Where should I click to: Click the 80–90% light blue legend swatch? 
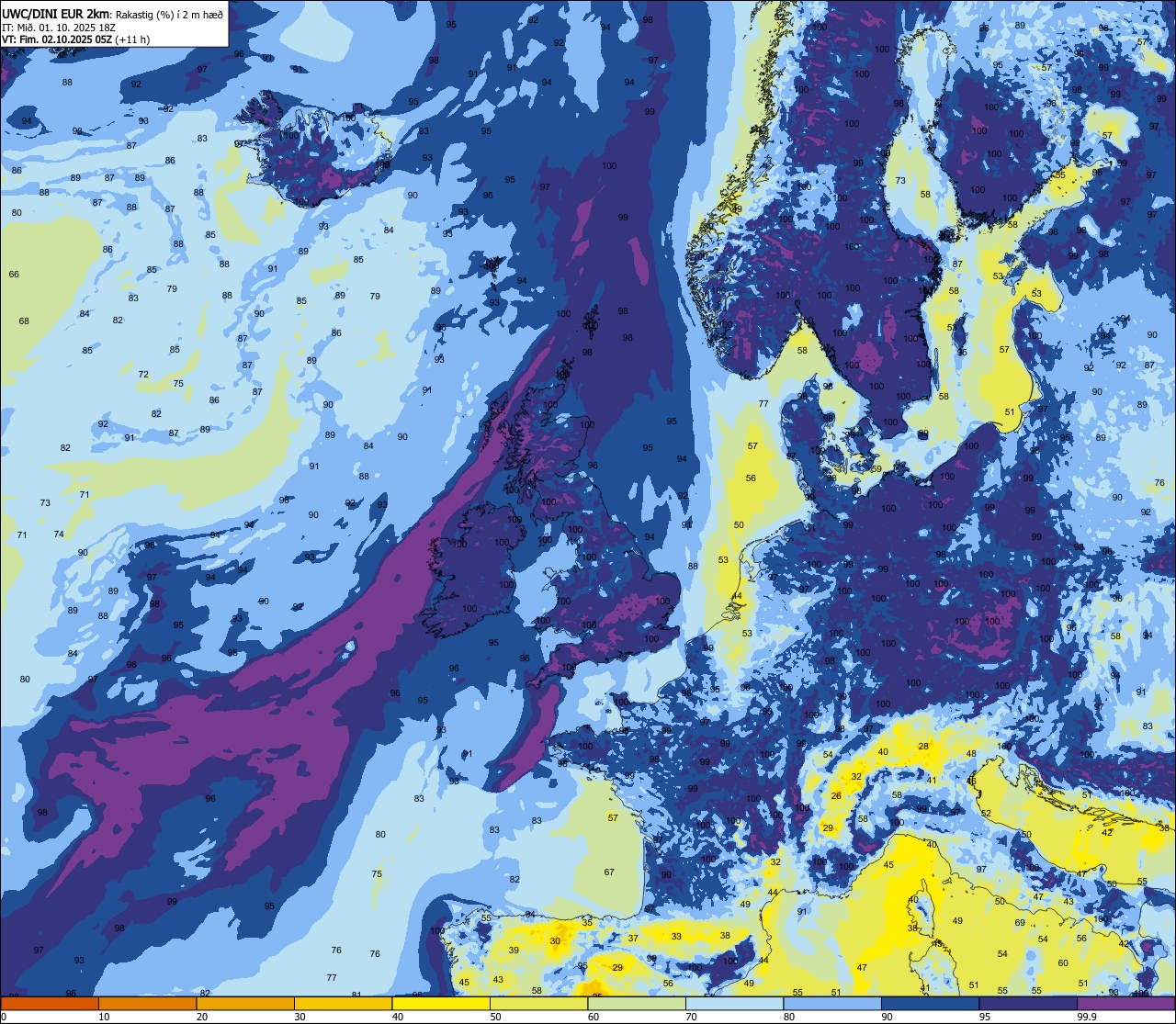click(832, 1004)
